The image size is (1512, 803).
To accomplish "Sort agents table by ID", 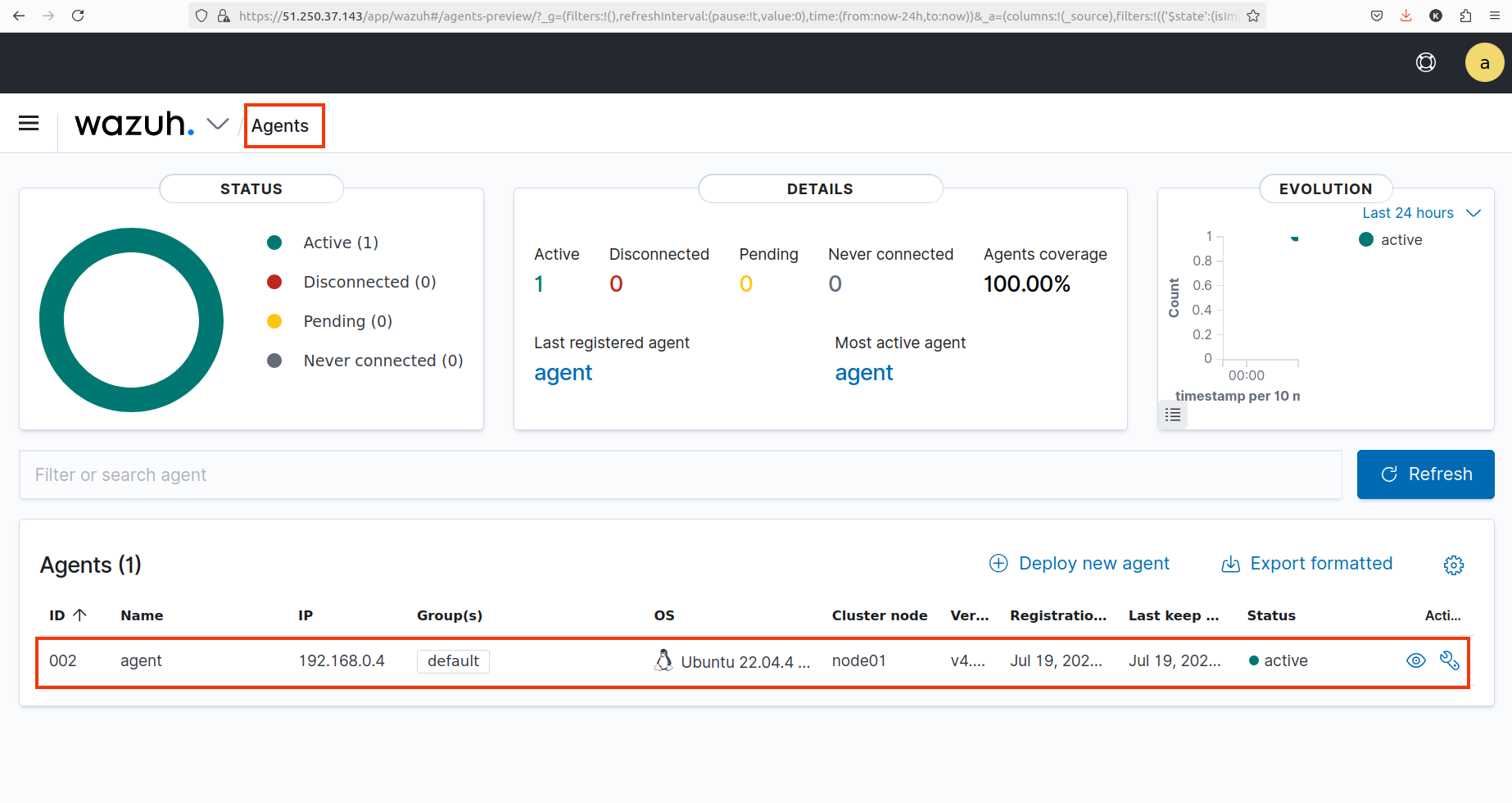I will click(68, 615).
